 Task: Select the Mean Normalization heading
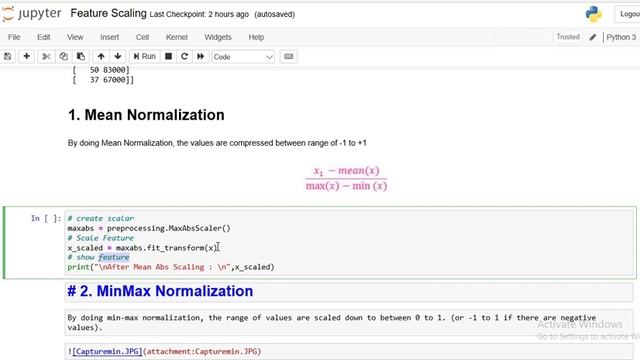coord(146,115)
